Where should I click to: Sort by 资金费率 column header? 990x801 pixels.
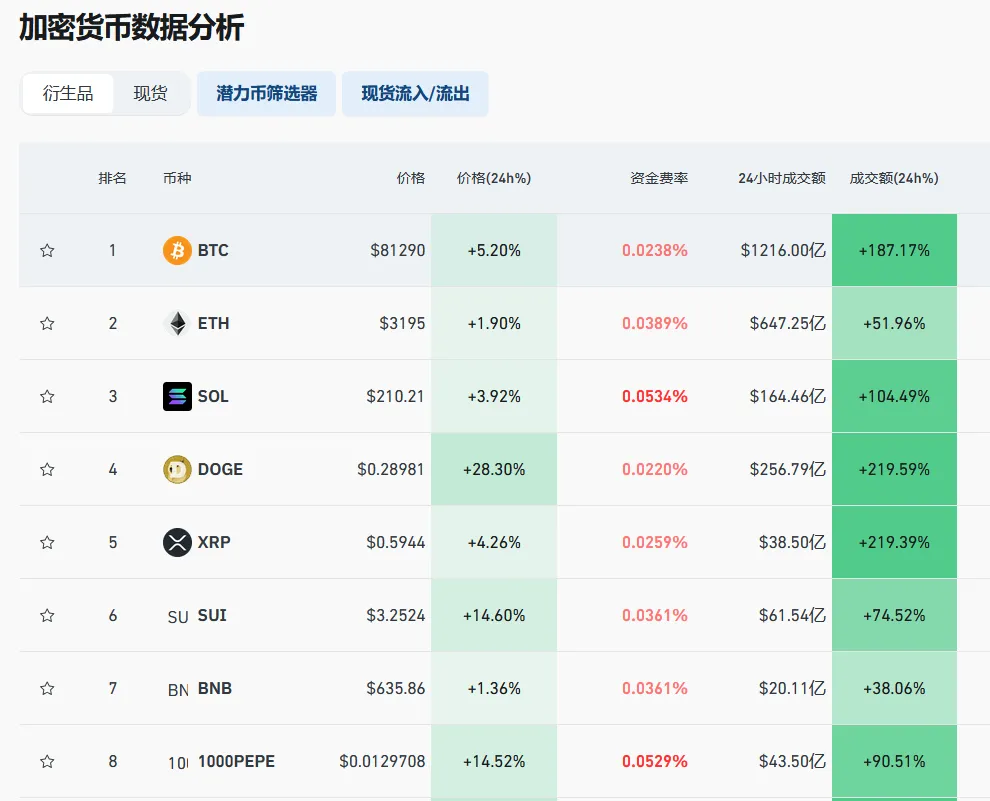coord(659,178)
